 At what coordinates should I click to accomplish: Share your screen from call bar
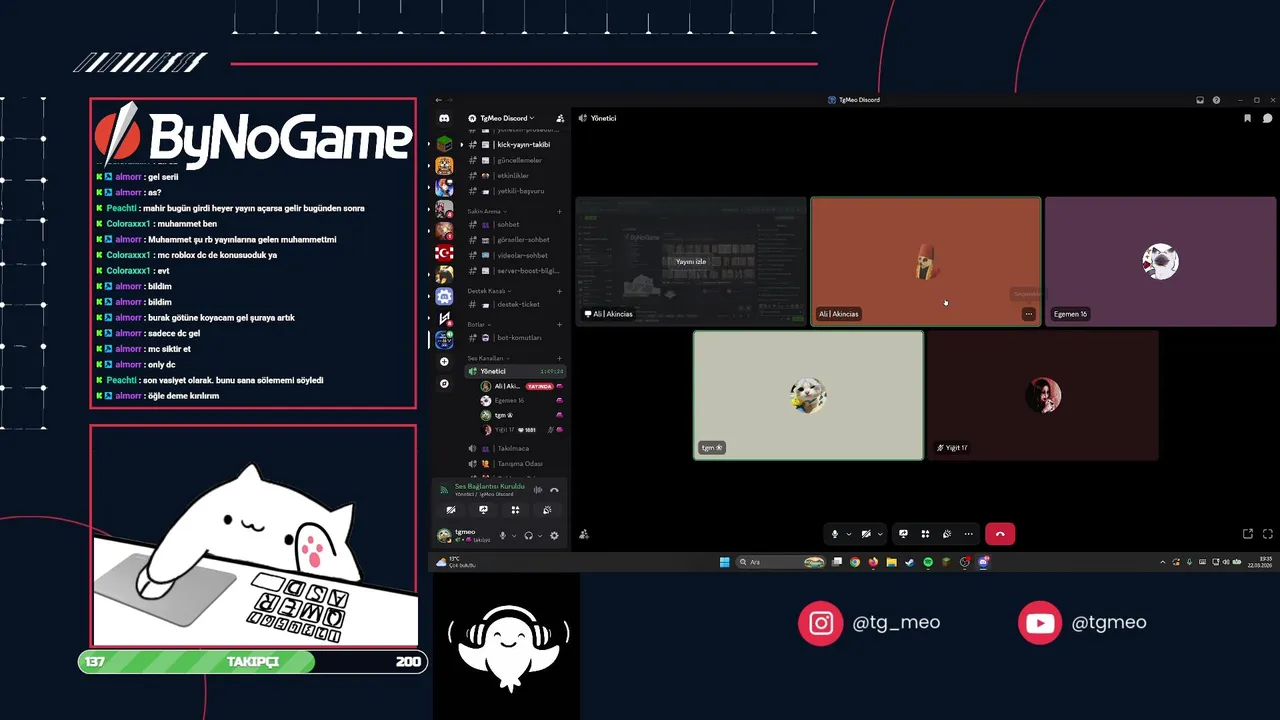coord(903,534)
